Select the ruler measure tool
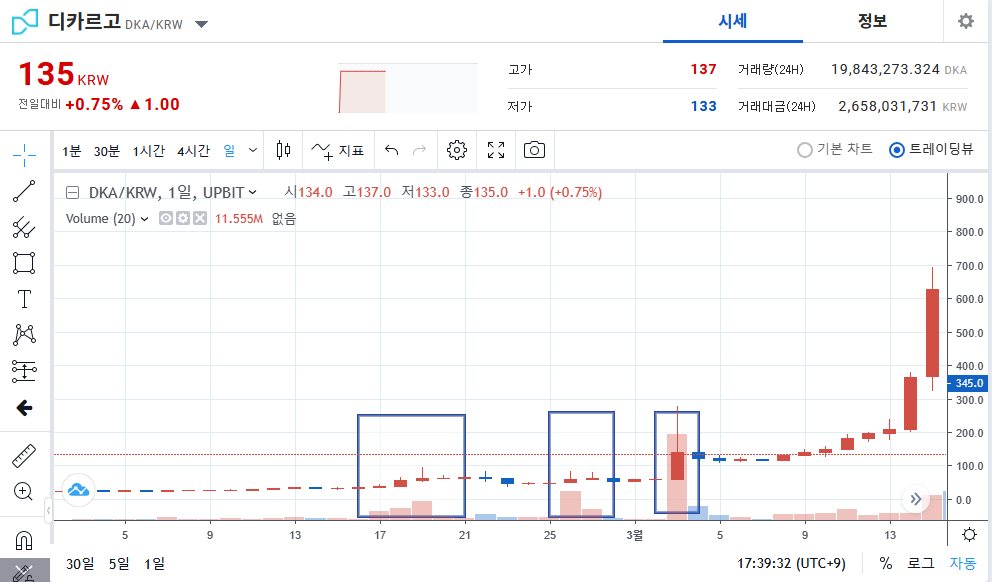This screenshot has height=582, width=992. pyautogui.click(x=24, y=455)
